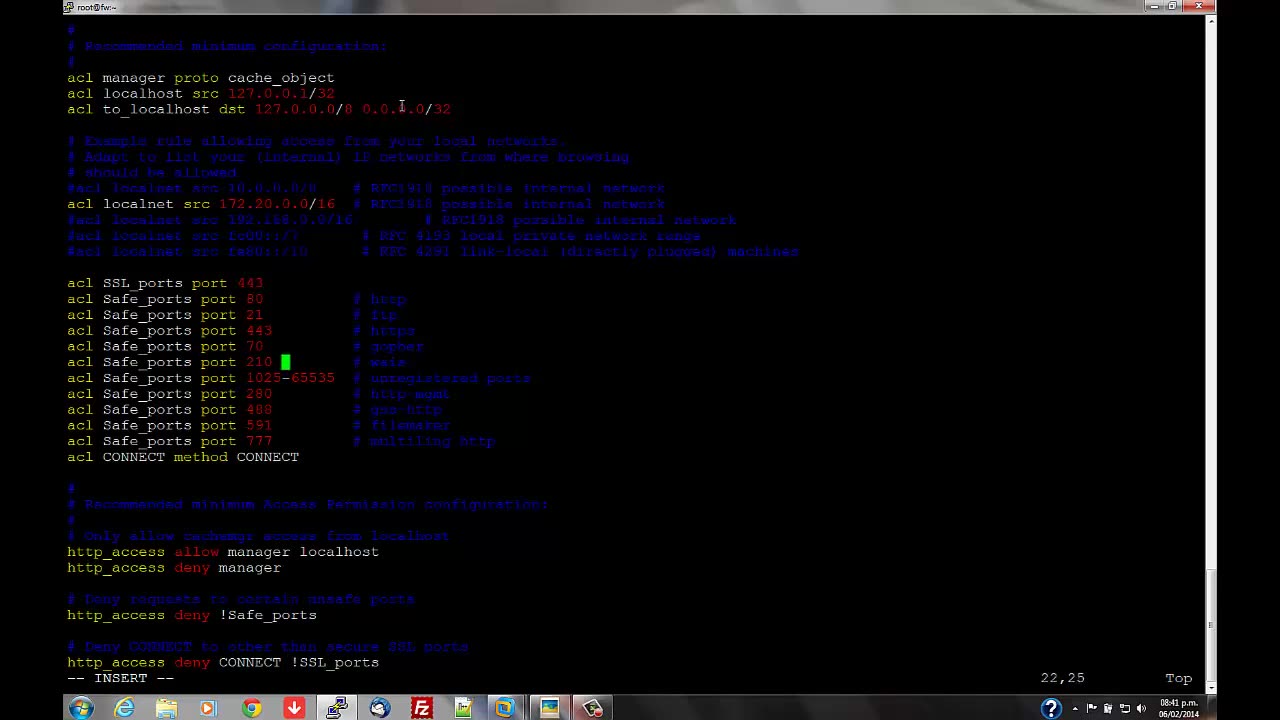
Task: Click port value '21' in Safe_ports line
Action: [x=254, y=315]
